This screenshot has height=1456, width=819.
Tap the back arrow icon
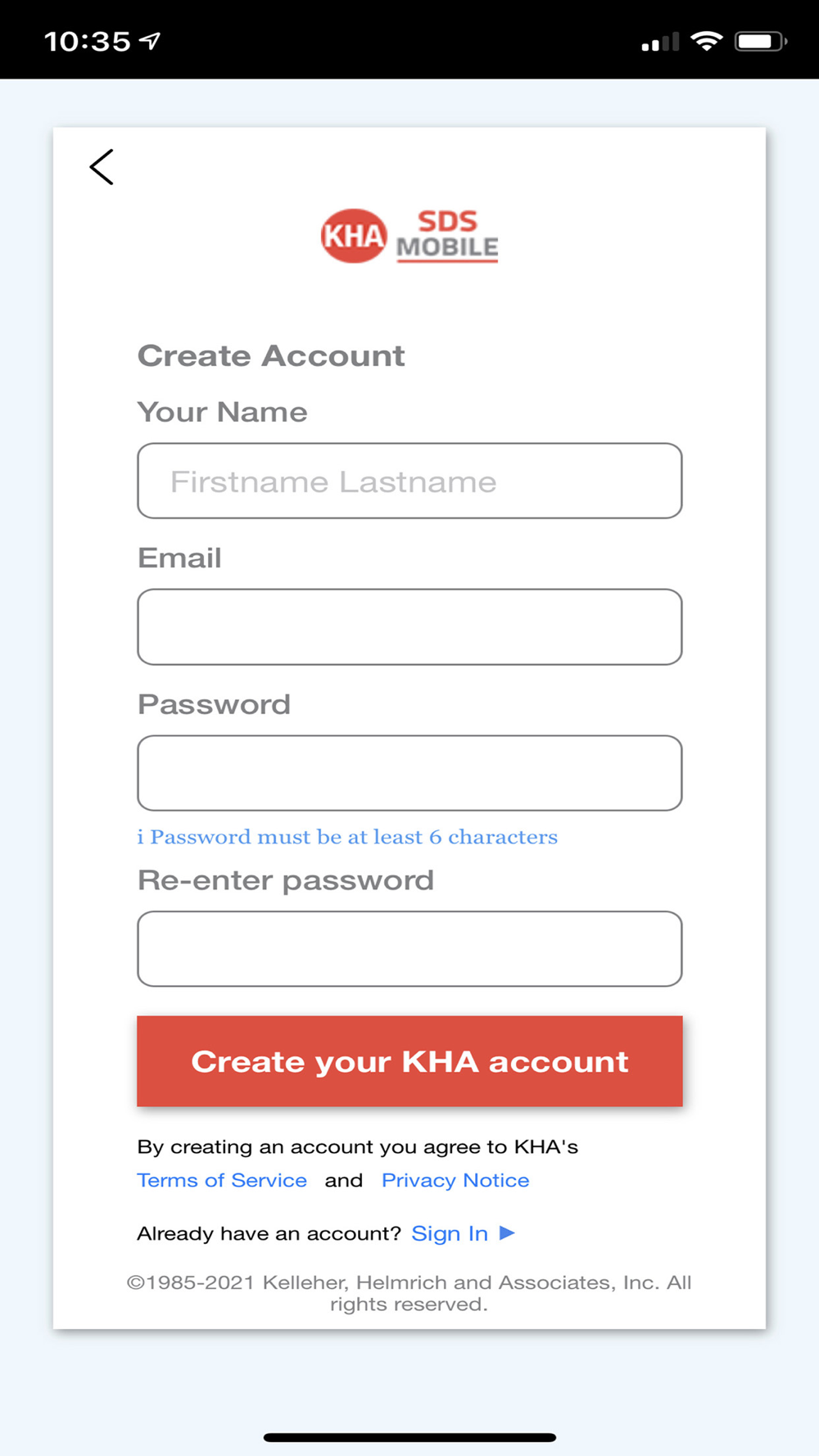(x=102, y=167)
